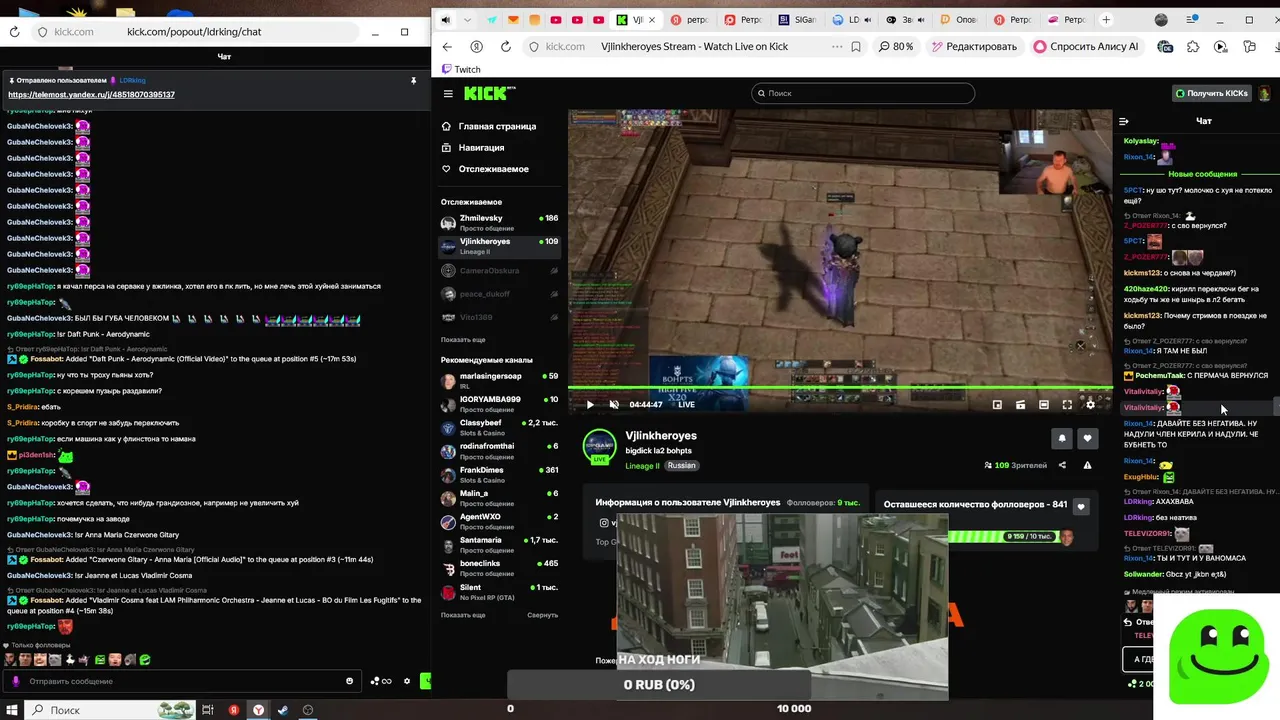Open Yandex Browser taskbar icon
1280x720 pixels.
(x=258, y=710)
